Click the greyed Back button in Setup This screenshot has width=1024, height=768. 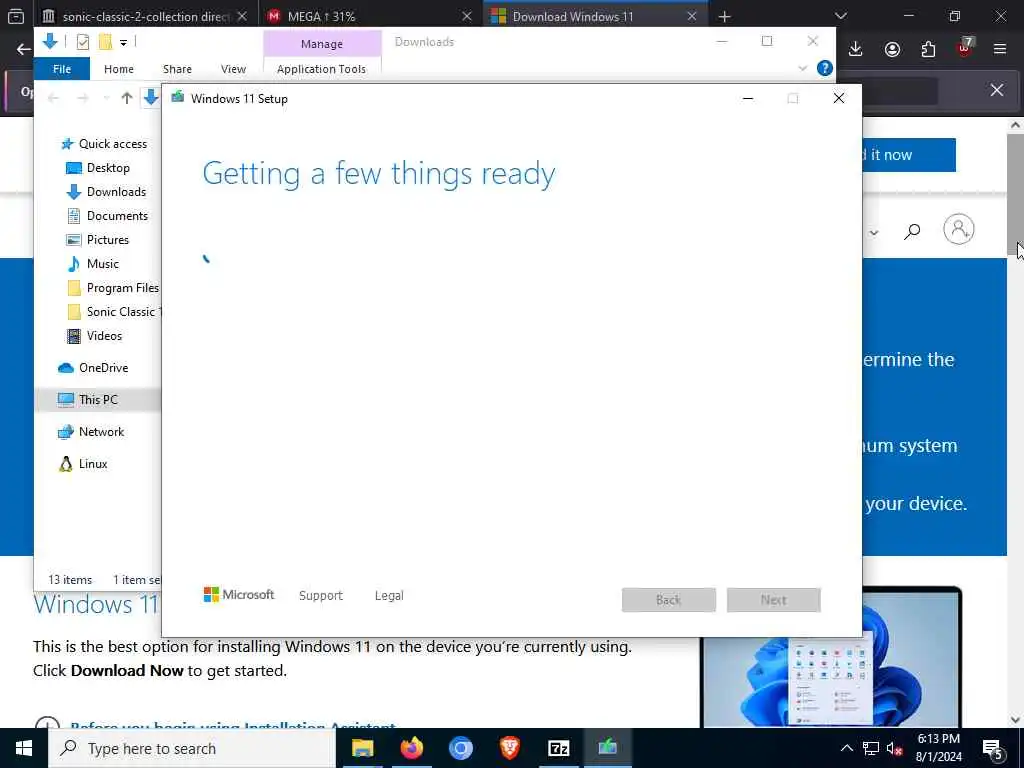click(x=668, y=600)
